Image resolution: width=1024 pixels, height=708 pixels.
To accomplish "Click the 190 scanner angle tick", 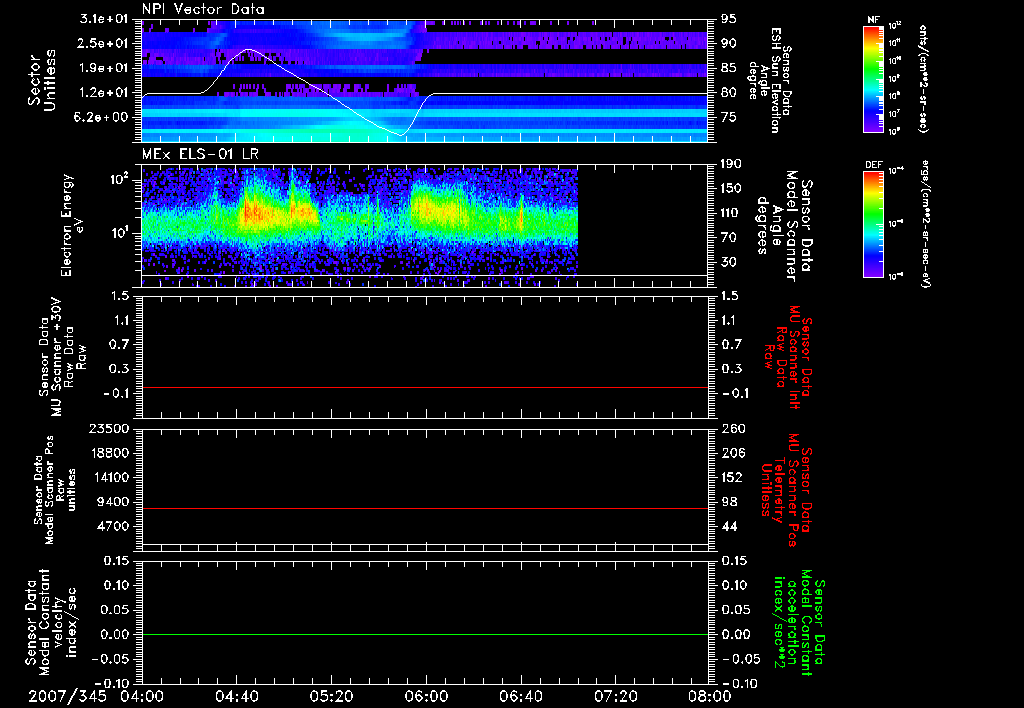I will pyautogui.click(x=733, y=164).
